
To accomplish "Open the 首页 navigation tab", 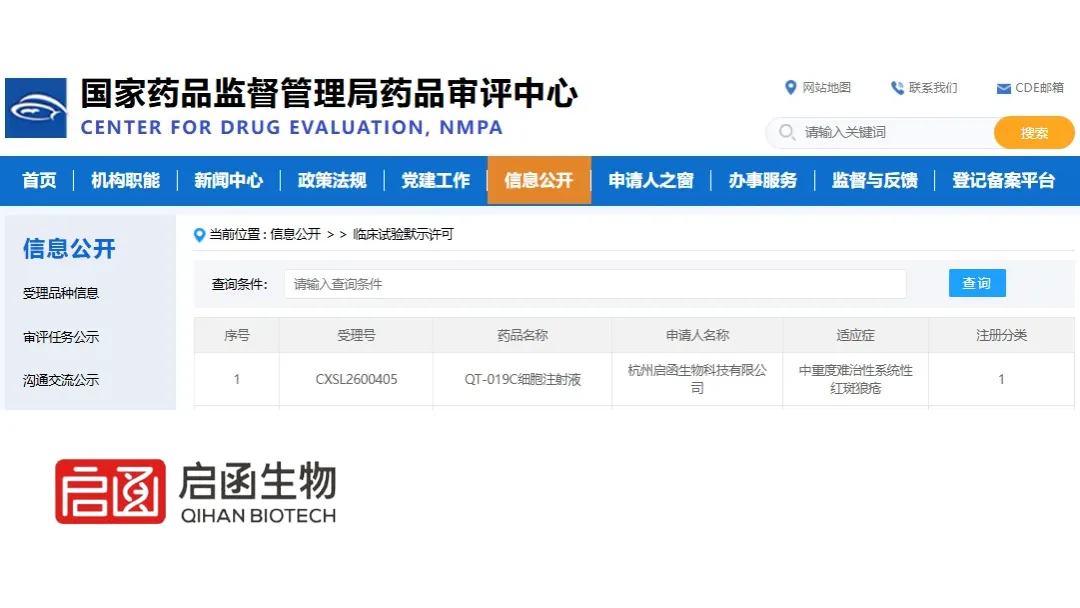I will coord(39,180).
